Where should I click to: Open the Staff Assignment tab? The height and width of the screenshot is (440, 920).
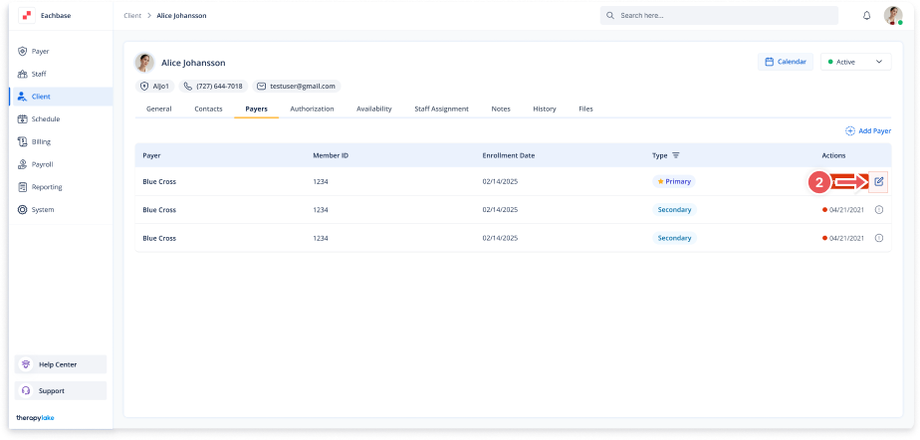(x=441, y=108)
